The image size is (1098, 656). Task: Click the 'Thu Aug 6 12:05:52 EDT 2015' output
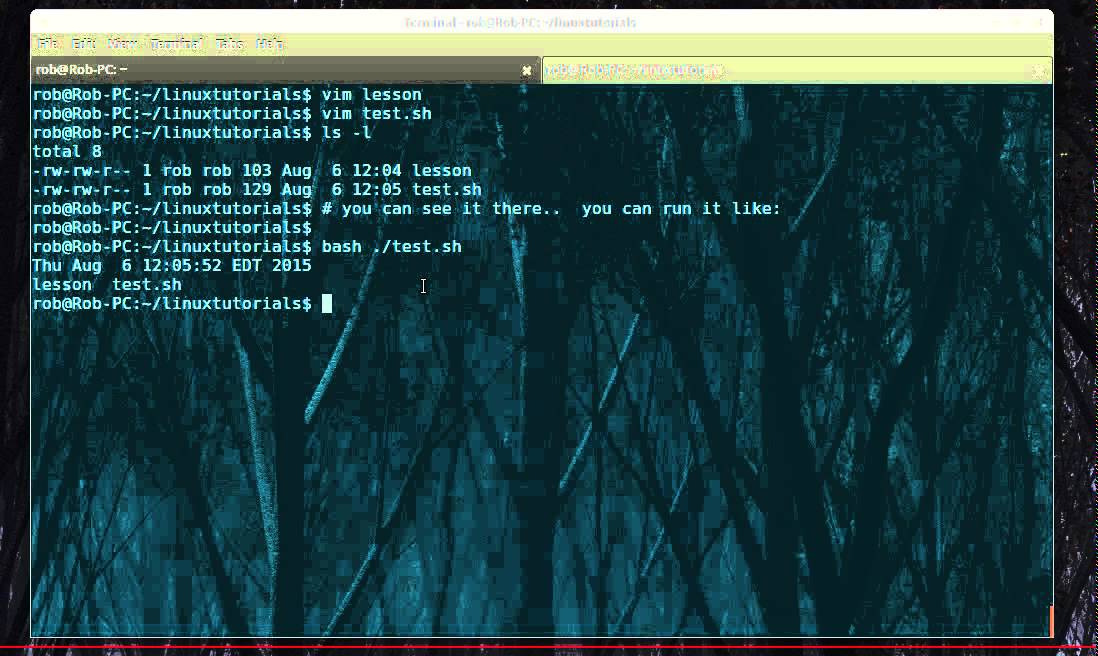[172, 265]
